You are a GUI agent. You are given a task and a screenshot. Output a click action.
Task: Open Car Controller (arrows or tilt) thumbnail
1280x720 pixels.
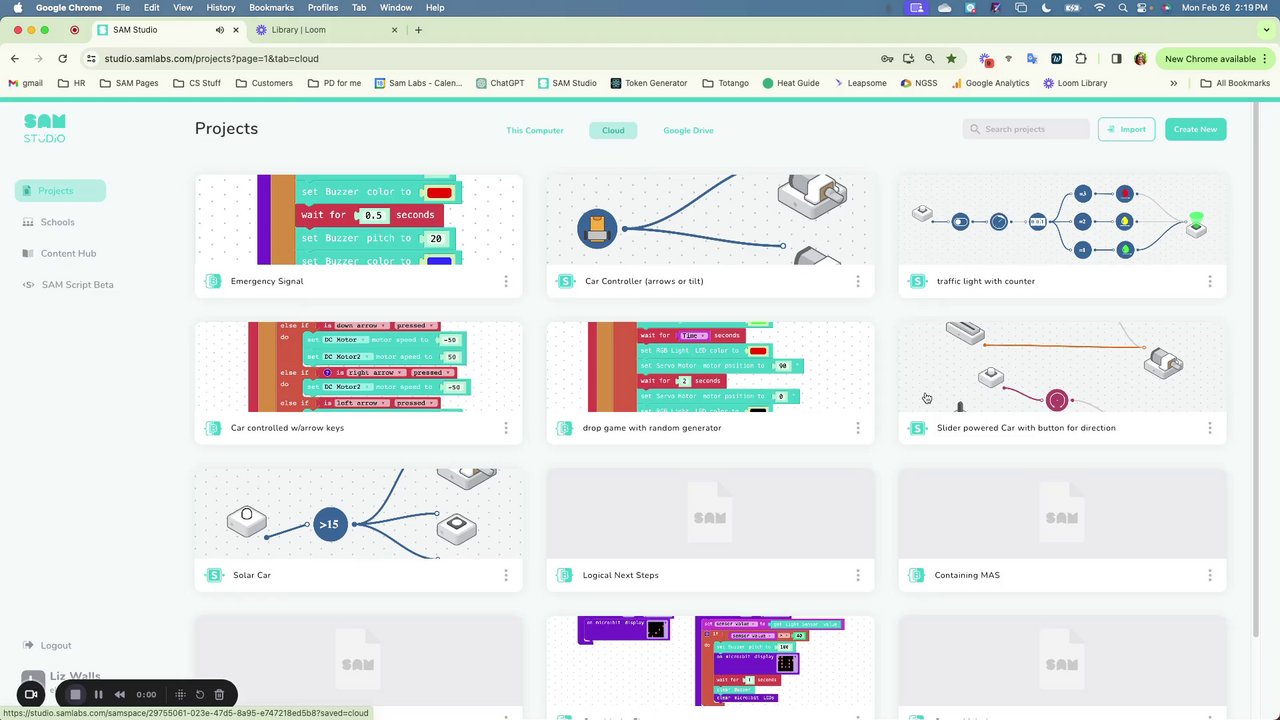coord(710,220)
